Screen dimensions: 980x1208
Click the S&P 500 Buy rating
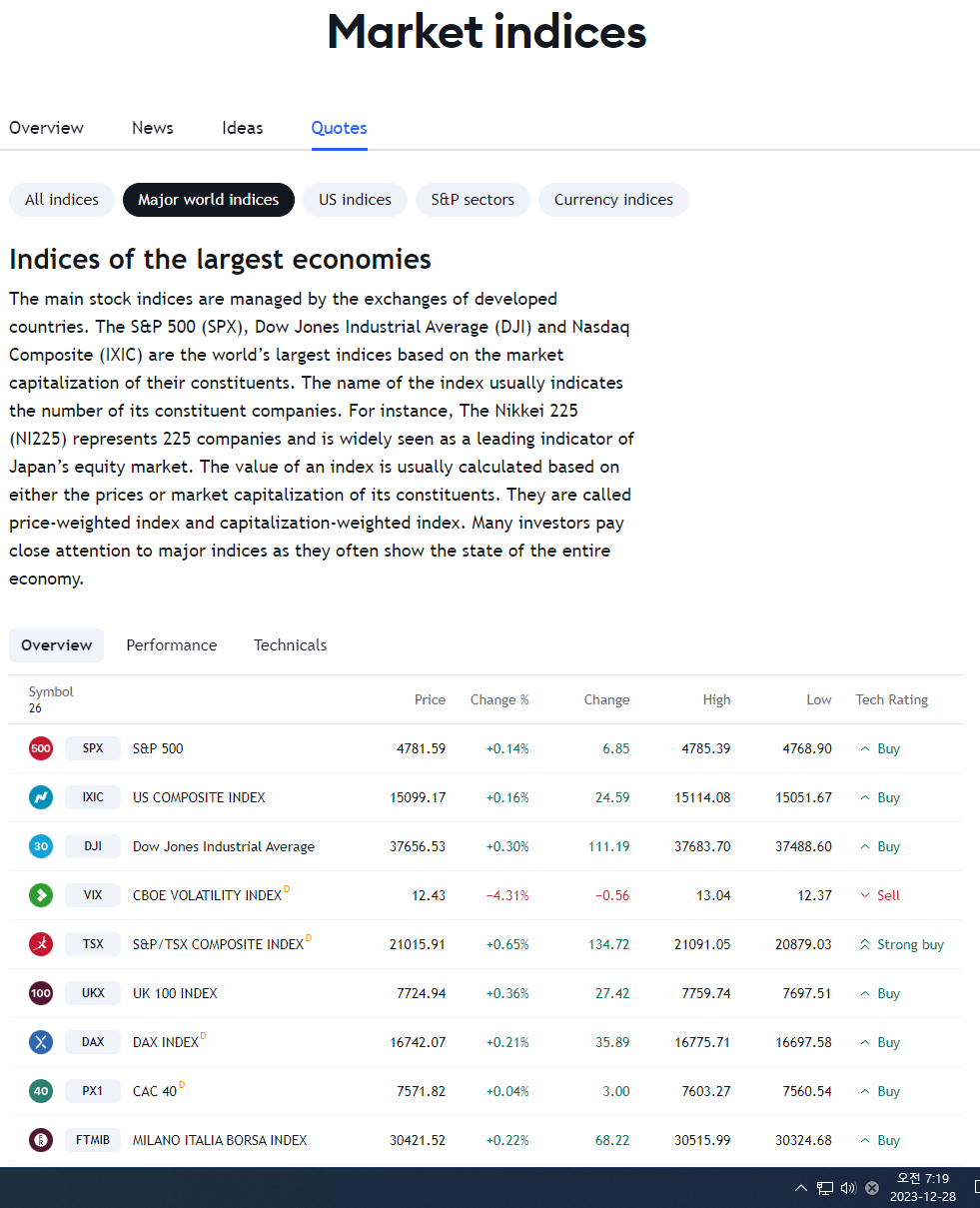(880, 748)
